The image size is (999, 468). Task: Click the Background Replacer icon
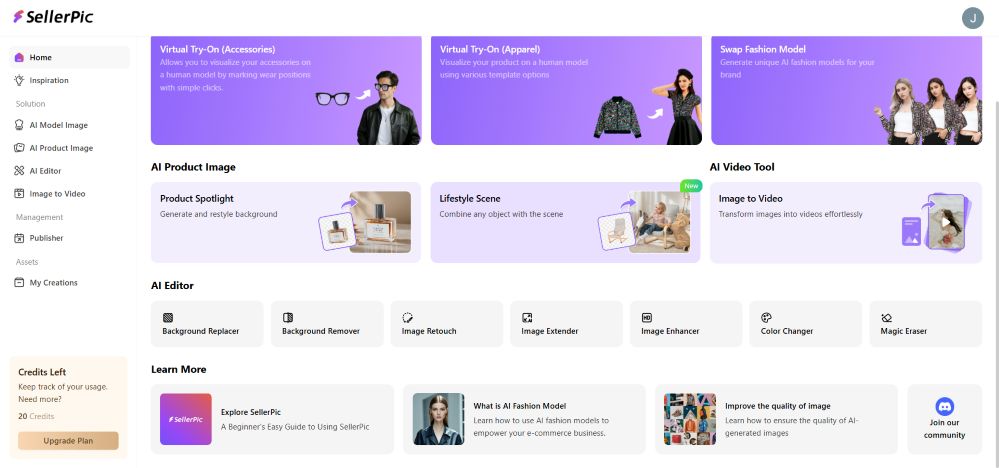tap(168, 317)
